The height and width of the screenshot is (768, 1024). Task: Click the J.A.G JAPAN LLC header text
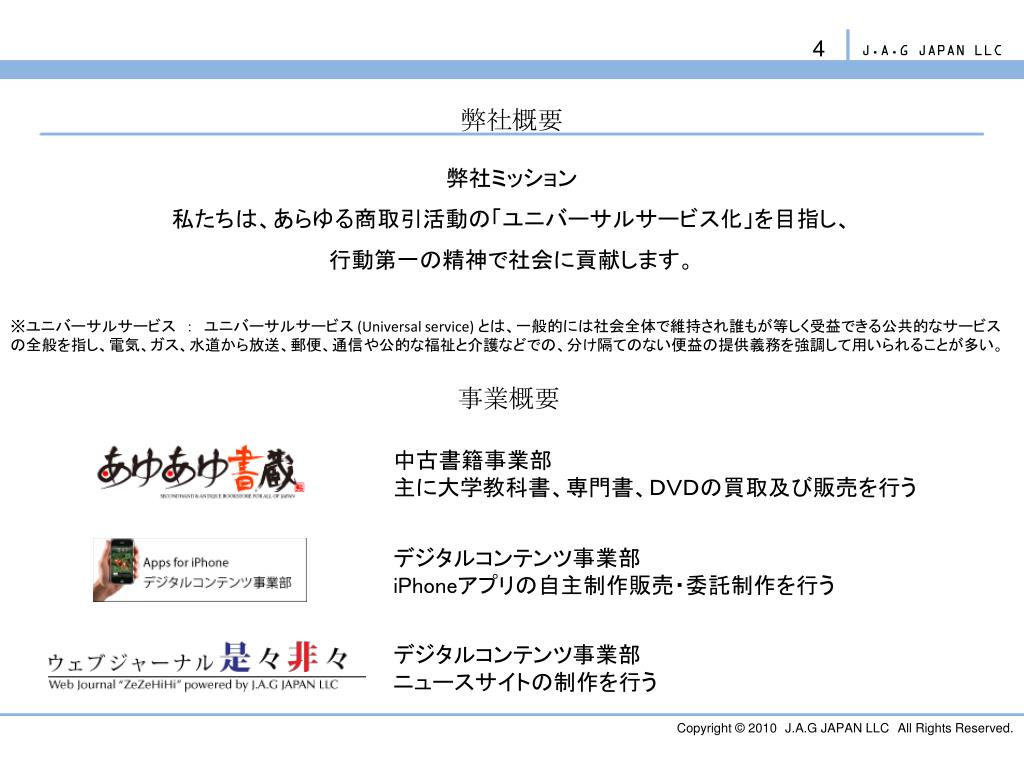click(932, 50)
